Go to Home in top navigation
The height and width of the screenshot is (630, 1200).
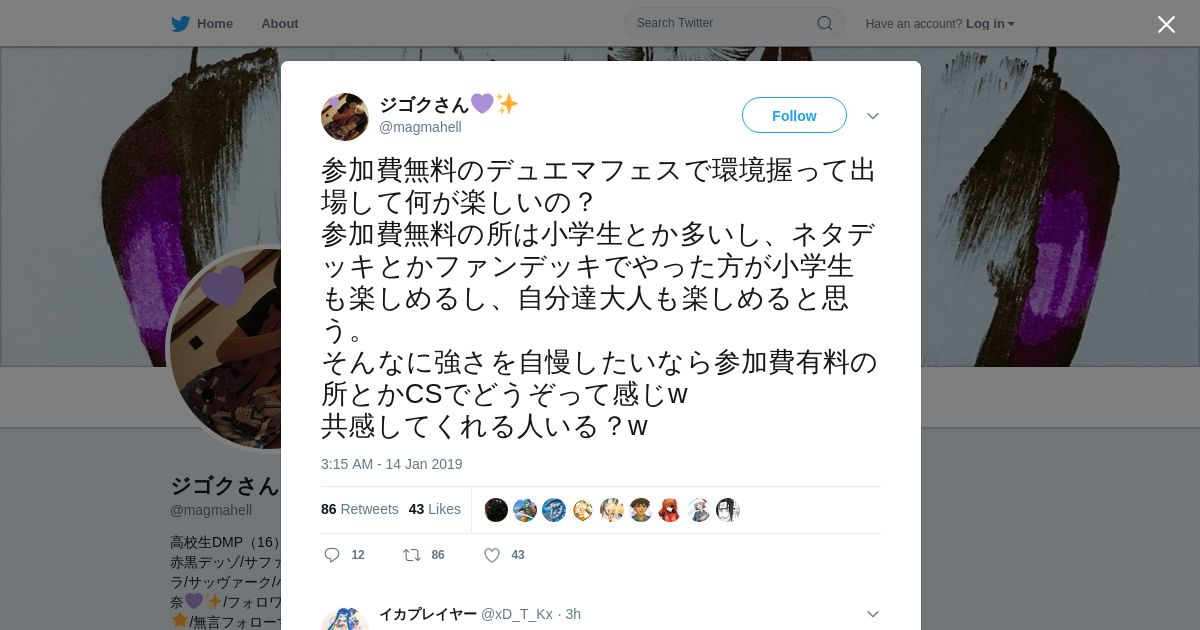202,24
